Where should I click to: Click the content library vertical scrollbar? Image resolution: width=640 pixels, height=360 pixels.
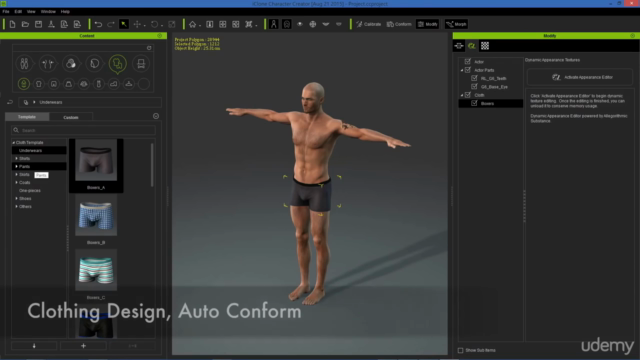coord(152,165)
